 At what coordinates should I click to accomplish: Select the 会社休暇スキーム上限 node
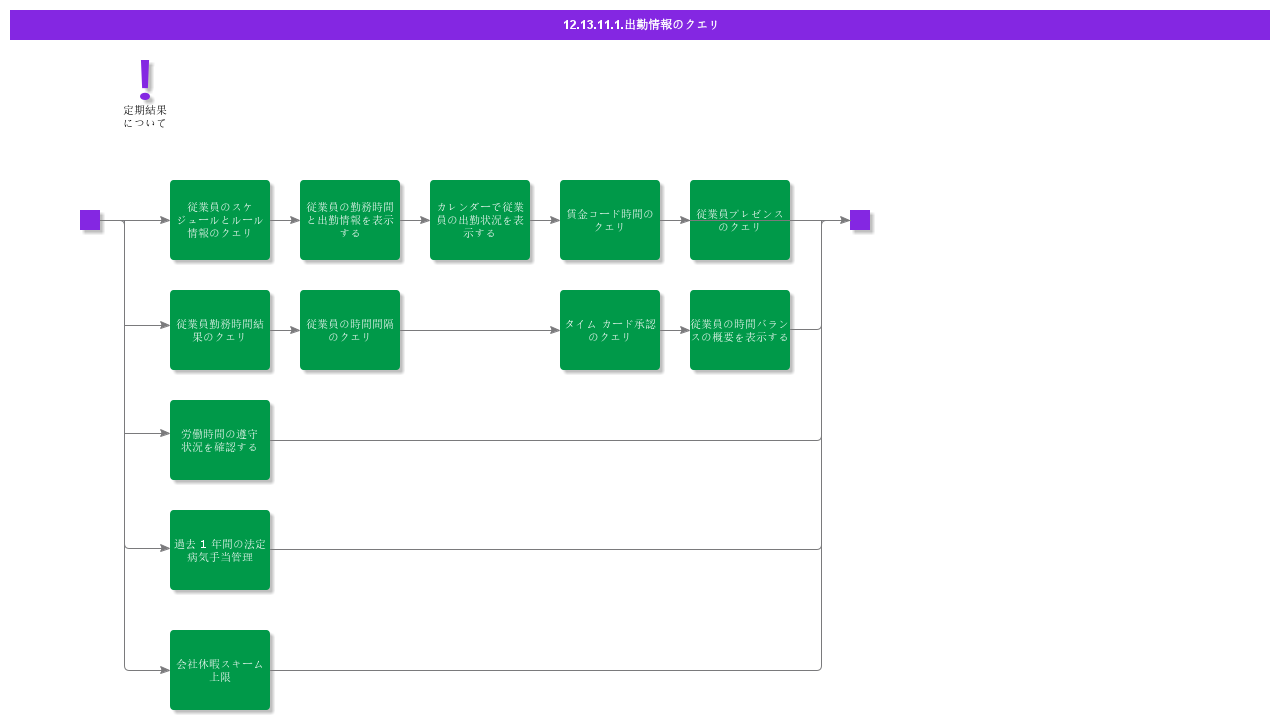(x=220, y=668)
